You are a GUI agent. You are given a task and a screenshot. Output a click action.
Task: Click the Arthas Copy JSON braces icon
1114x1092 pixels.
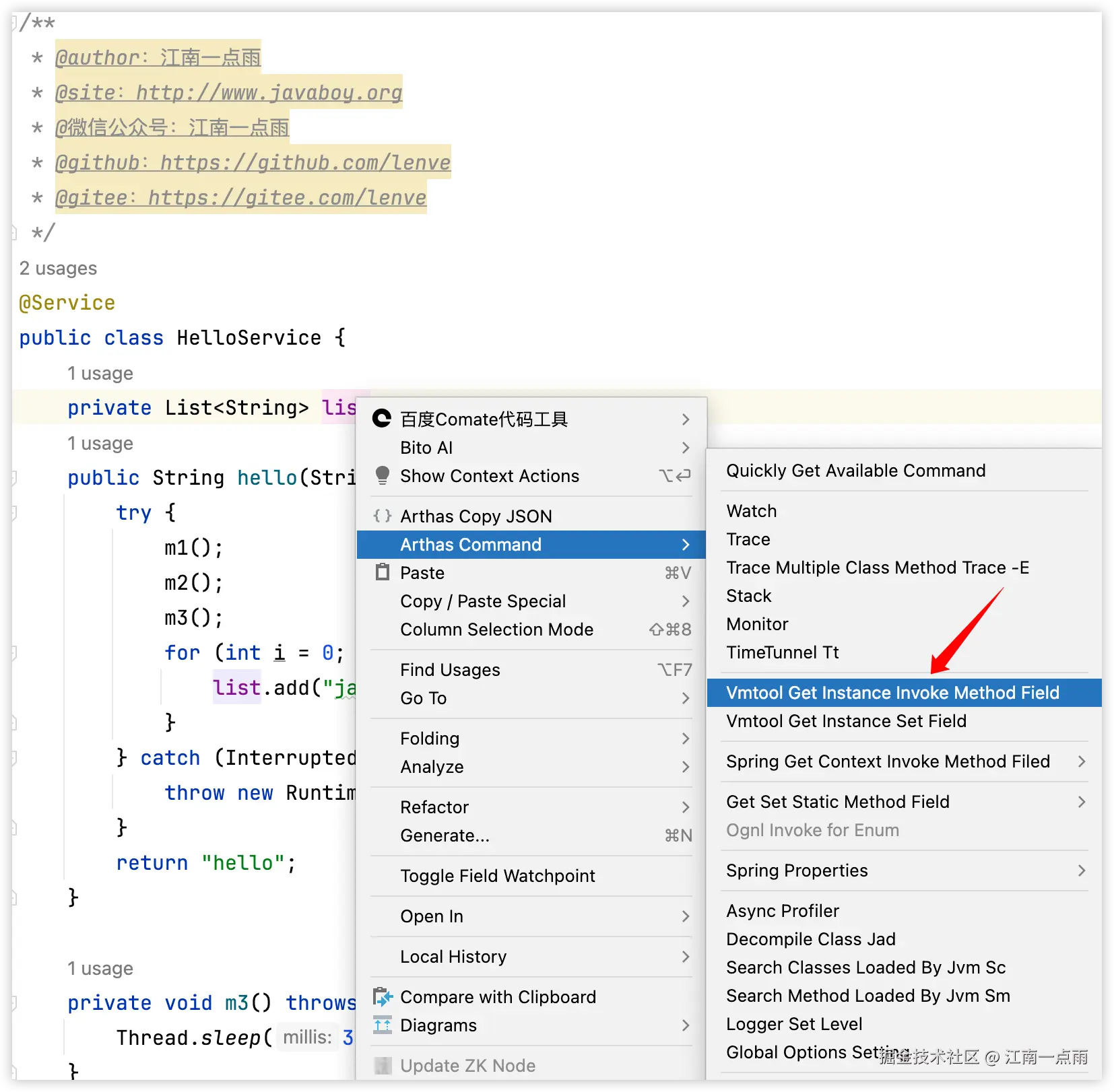[x=382, y=516]
